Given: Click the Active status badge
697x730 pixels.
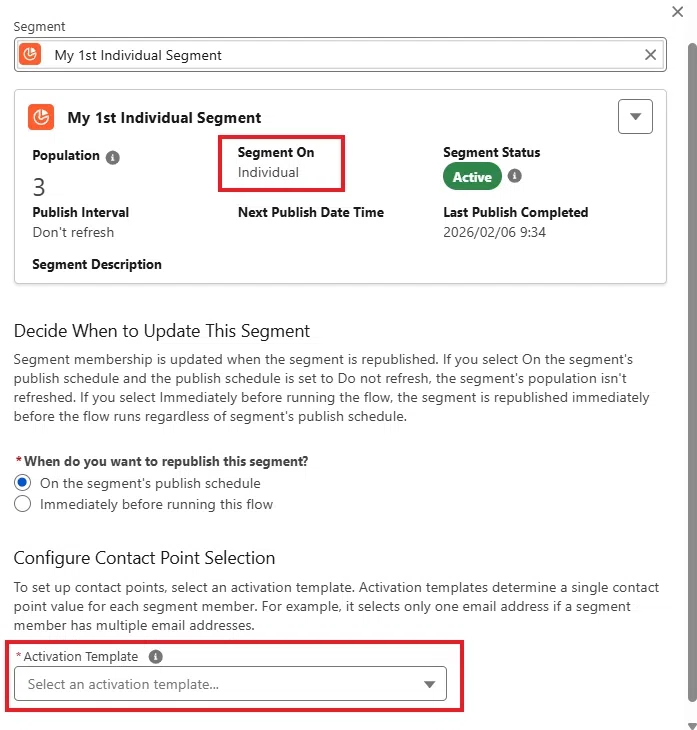Looking at the screenshot, I should pyautogui.click(x=472, y=177).
